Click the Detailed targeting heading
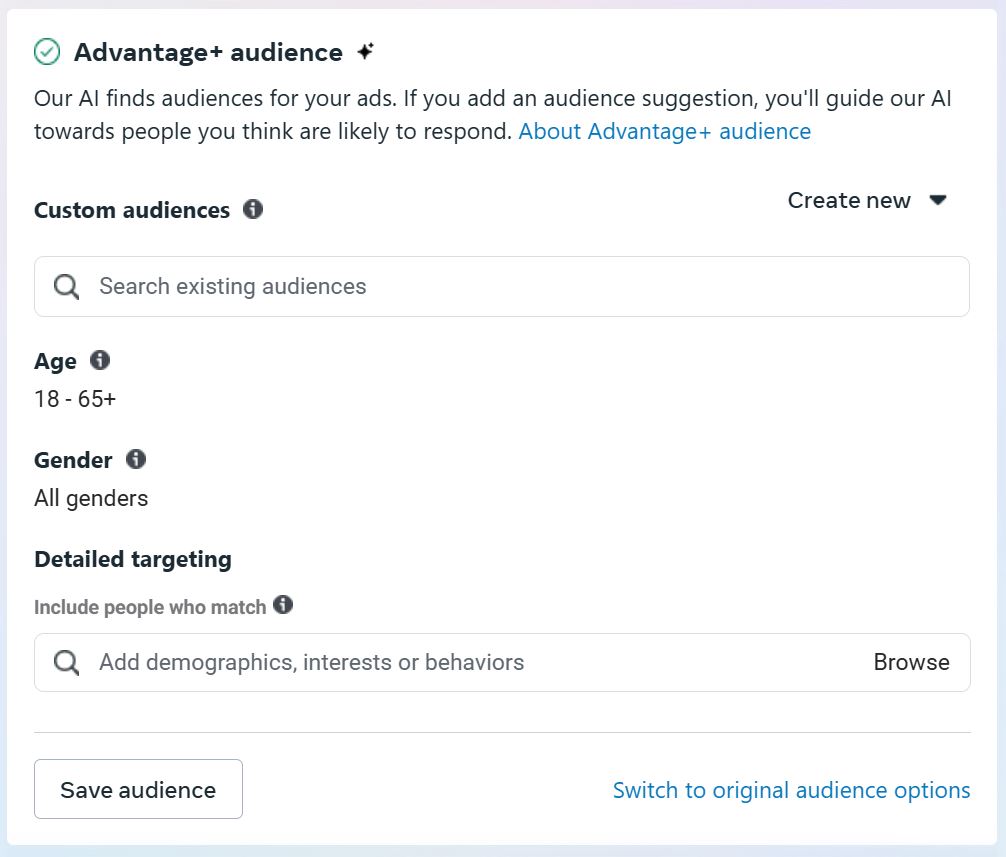Screen dimensions: 1006x857 click(x=133, y=559)
